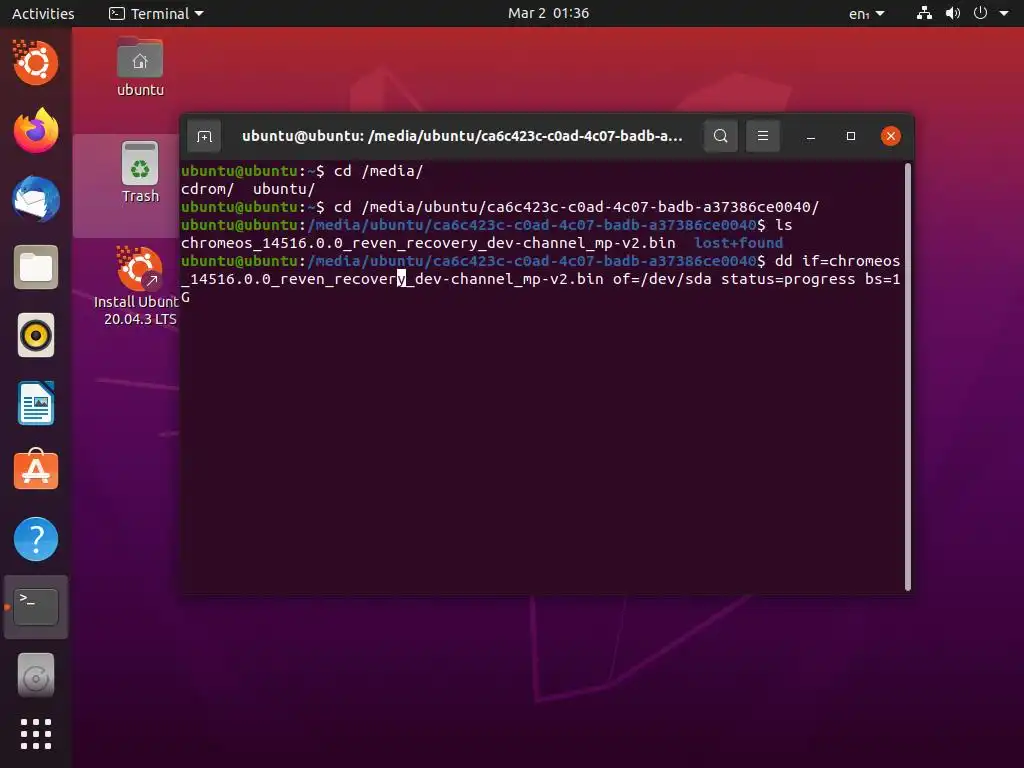The image size is (1024, 768).
Task: Launch Rhythmbox from the dock
Action: (x=36, y=336)
